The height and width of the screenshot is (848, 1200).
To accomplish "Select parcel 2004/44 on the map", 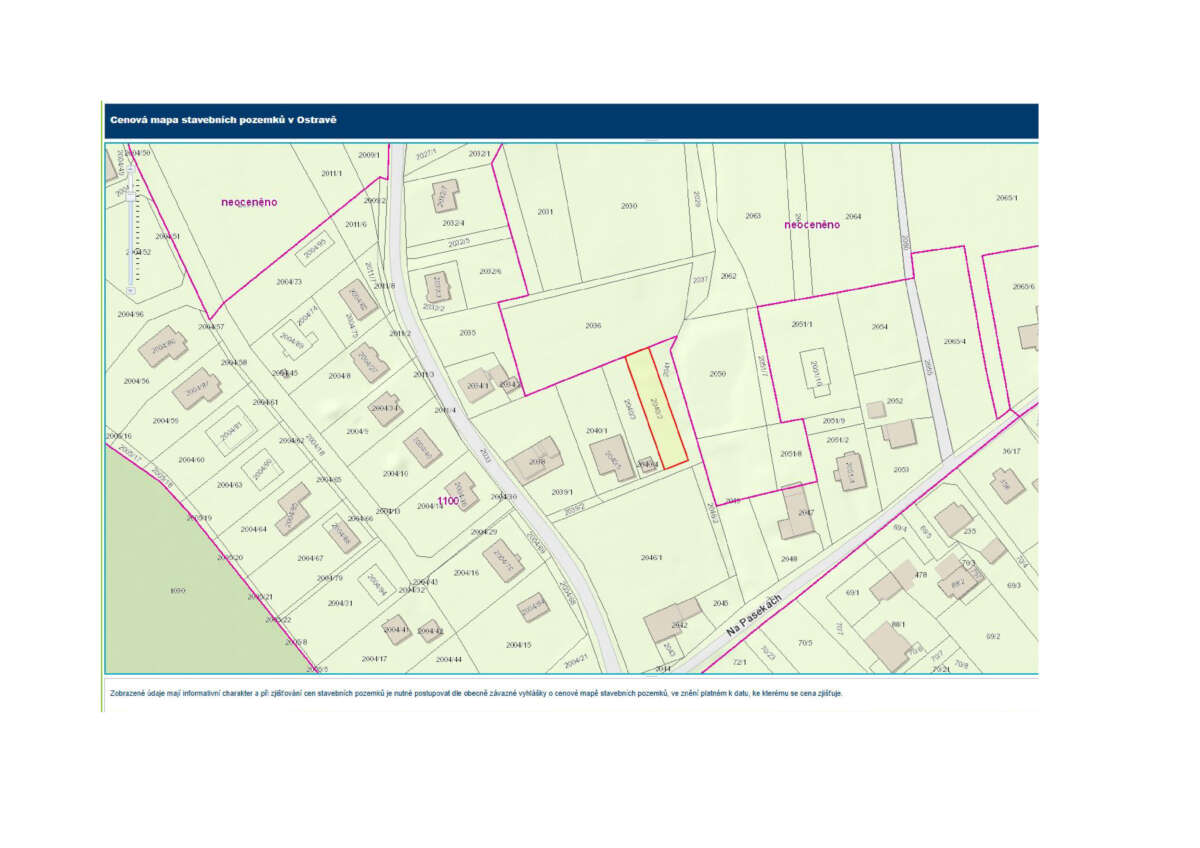I will tap(447, 660).
